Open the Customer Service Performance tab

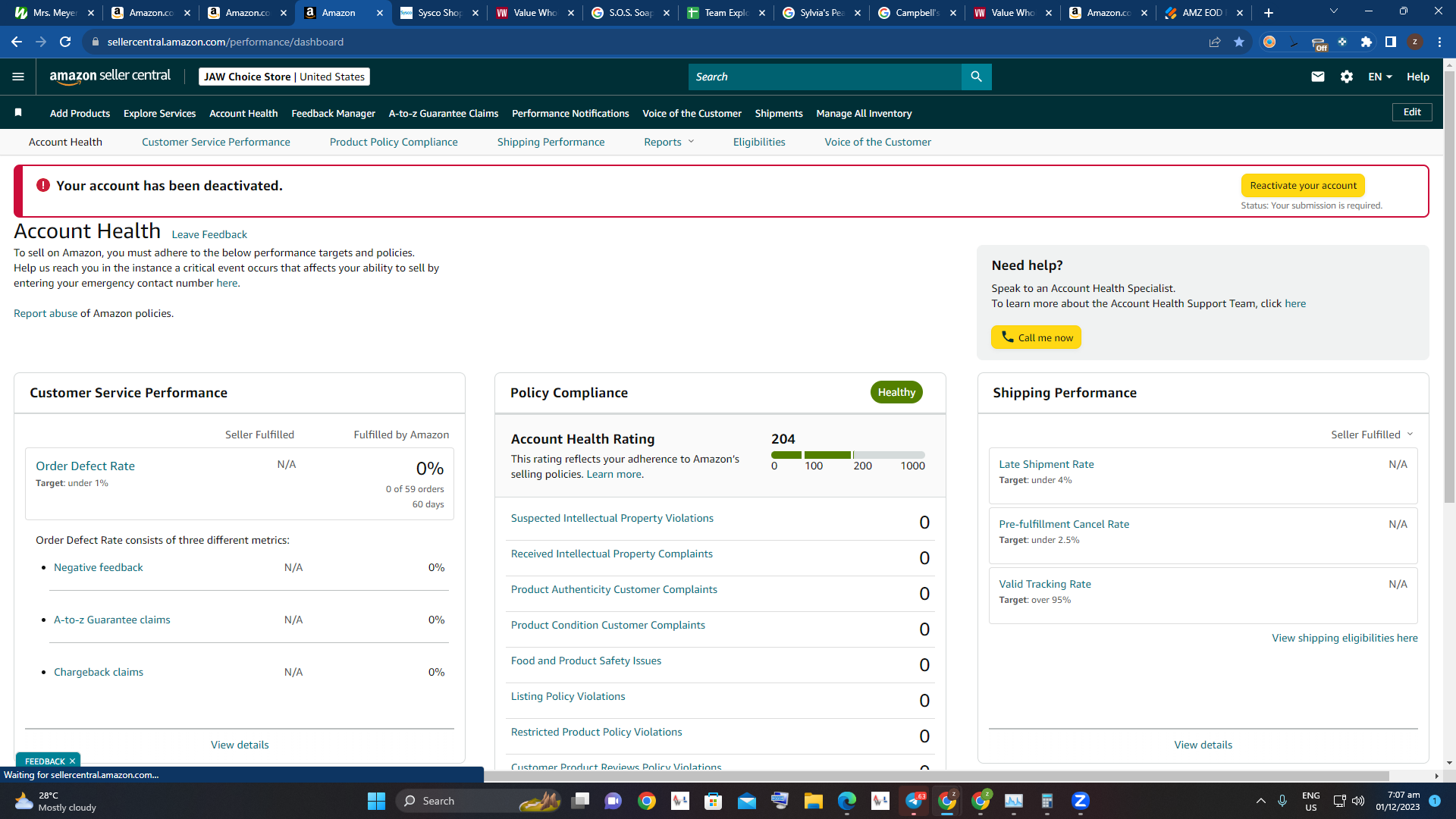[x=216, y=142]
